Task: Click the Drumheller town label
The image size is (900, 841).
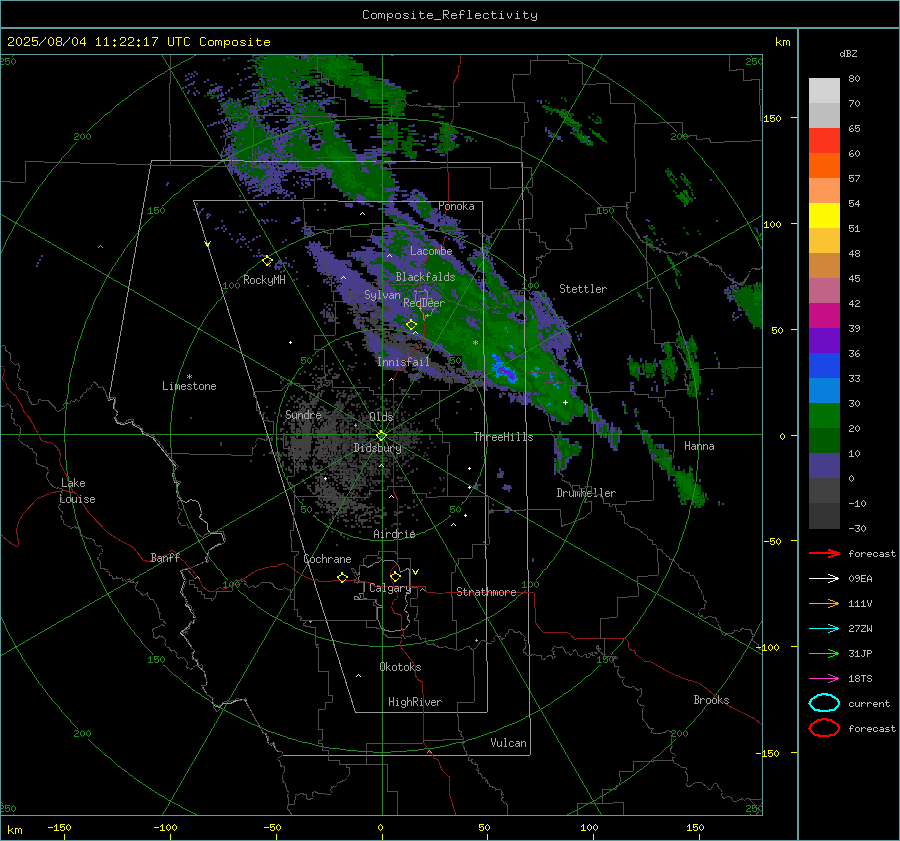Action: pos(586,493)
